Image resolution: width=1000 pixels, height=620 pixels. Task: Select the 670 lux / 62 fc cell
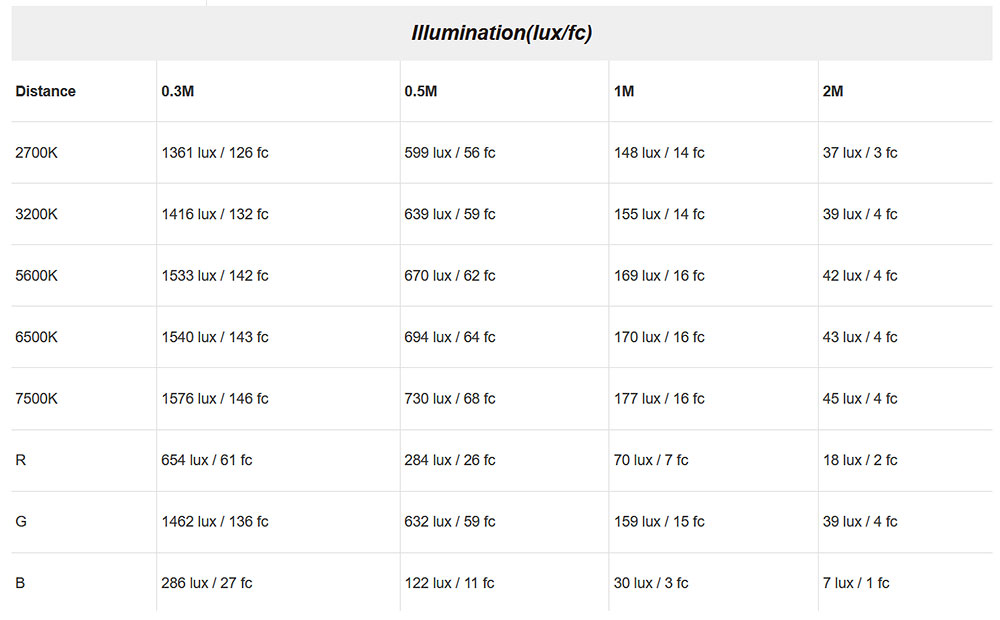[x=450, y=276]
